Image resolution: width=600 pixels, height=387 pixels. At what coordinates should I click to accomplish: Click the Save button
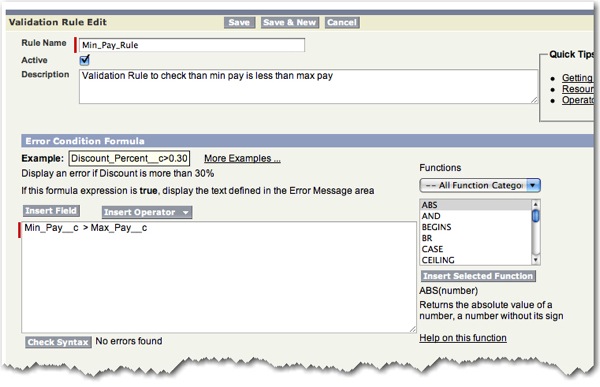(239, 23)
